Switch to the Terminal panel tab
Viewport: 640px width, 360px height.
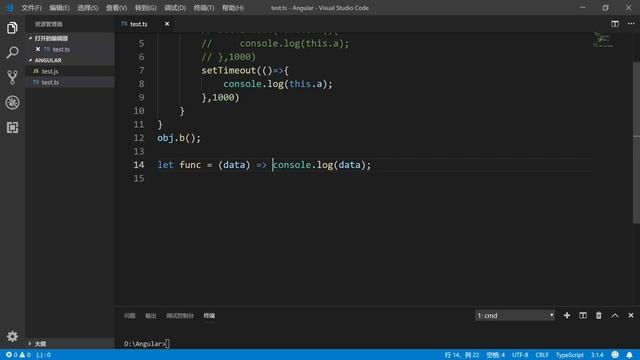click(x=209, y=316)
